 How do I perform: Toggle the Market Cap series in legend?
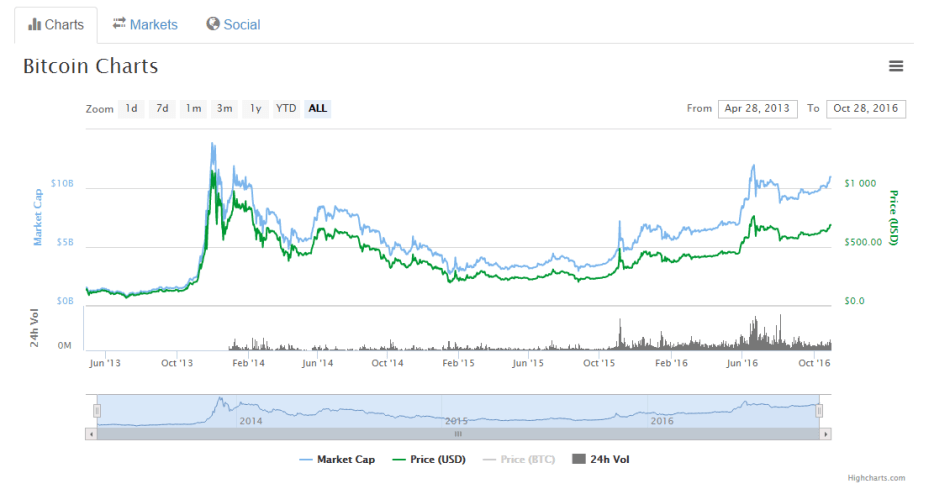pyautogui.click(x=337, y=459)
